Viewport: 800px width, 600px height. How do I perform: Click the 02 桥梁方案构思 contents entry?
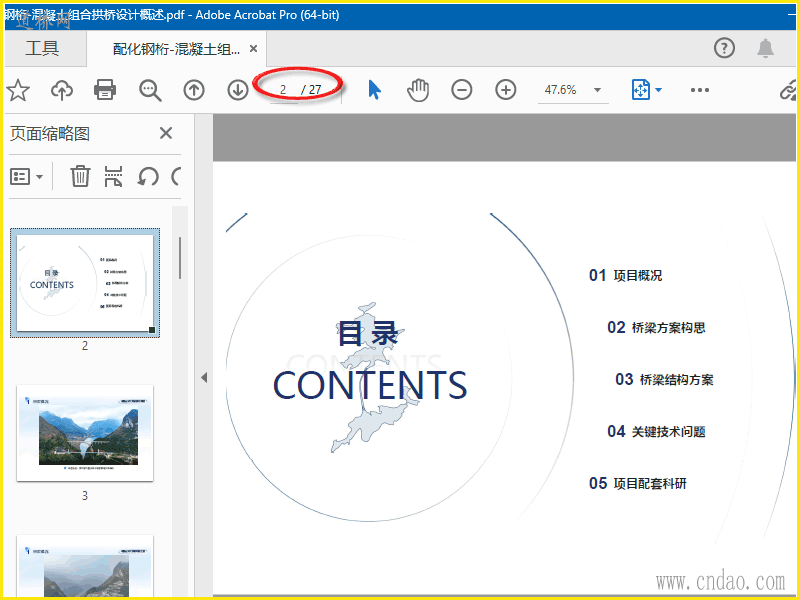[x=656, y=328]
